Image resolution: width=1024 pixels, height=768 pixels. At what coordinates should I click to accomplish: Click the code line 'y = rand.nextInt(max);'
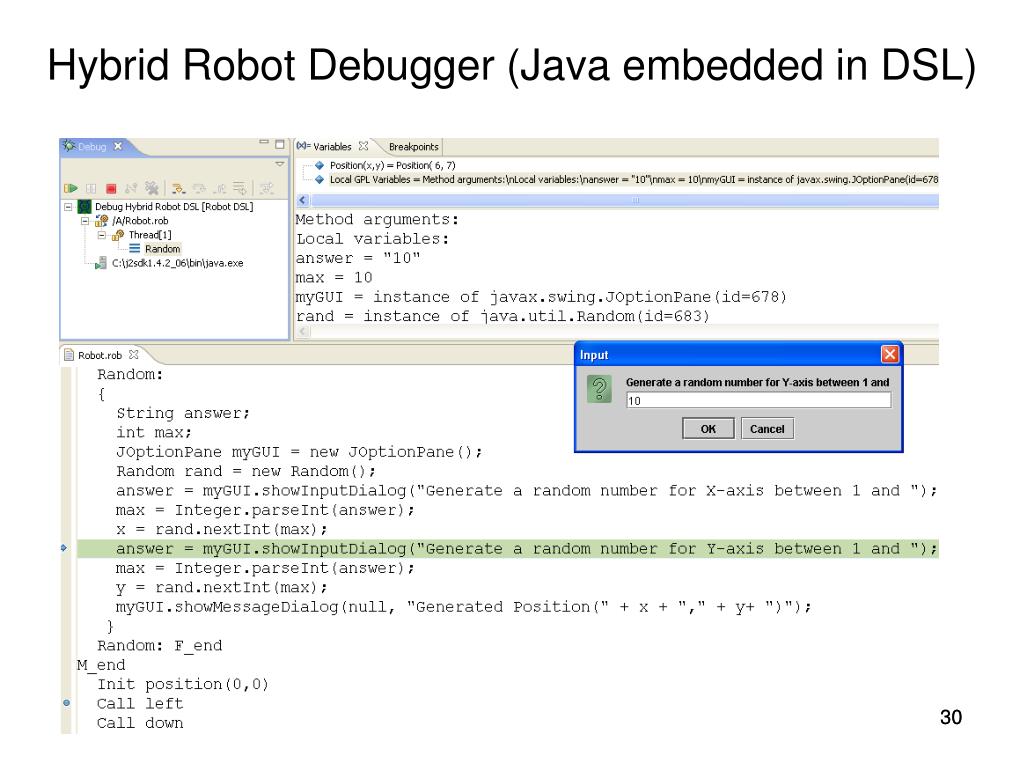[x=221, y=588]
